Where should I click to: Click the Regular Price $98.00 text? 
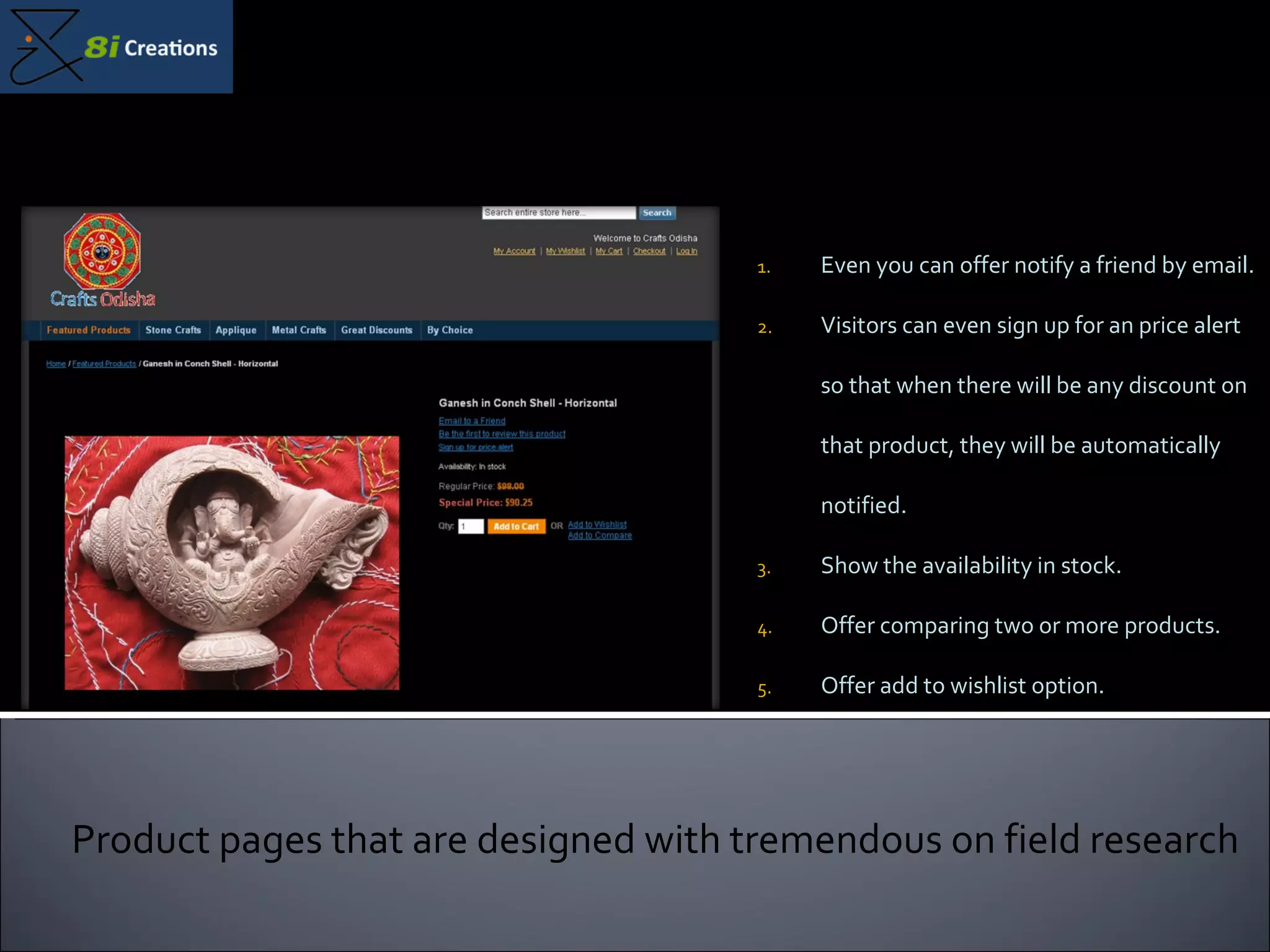(x=481, y=487)
